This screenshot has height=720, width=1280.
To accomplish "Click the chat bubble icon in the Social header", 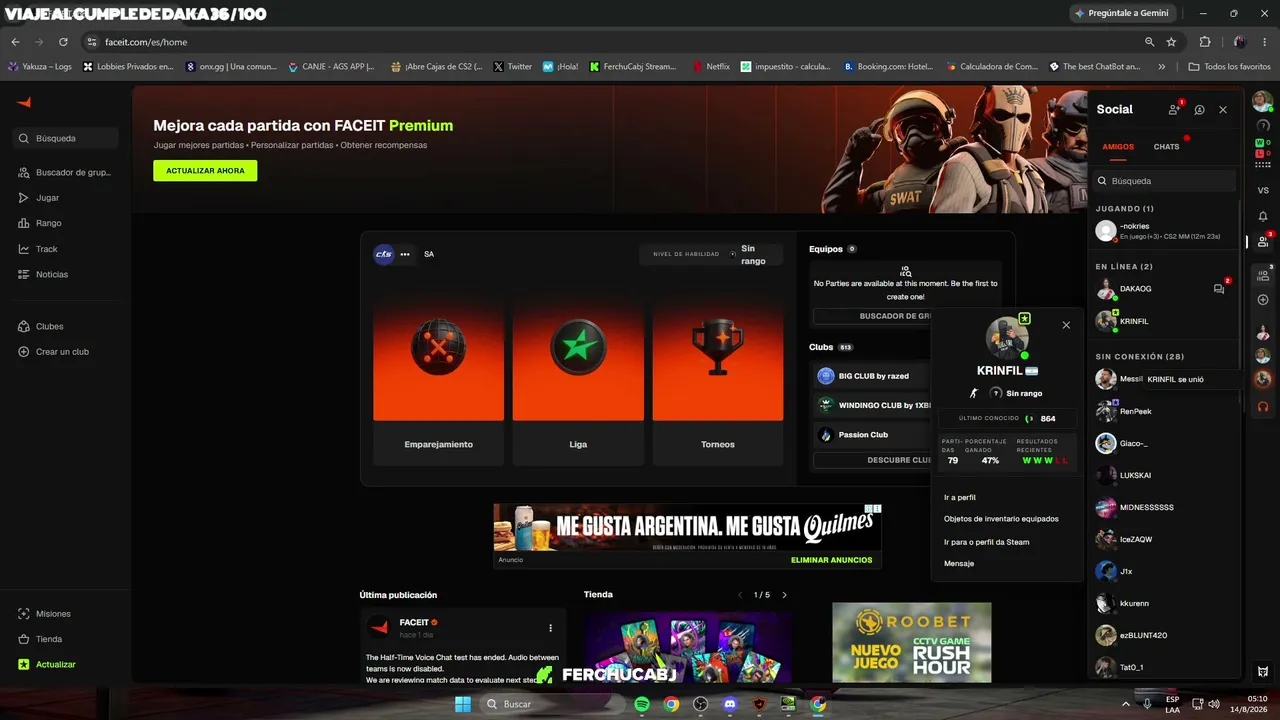I will (1199, 110).
